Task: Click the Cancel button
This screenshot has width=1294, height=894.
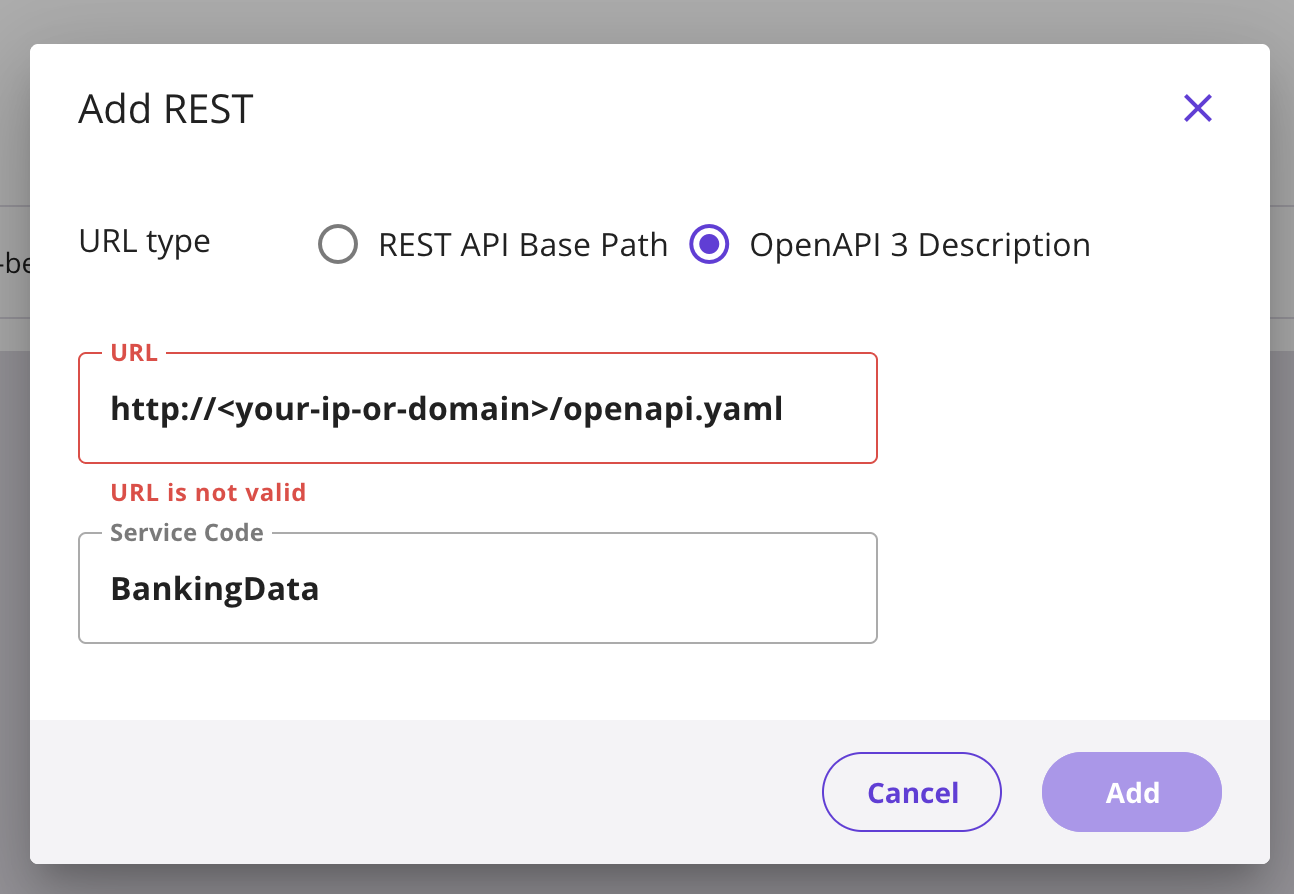Action: click(x=911, y=791)
